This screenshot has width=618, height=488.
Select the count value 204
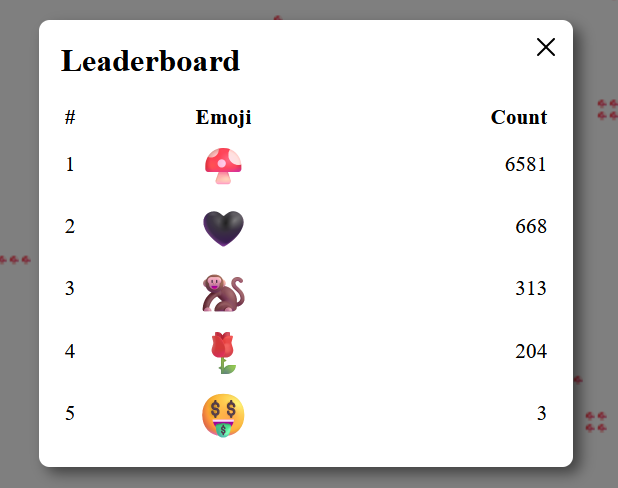[531, 351]
